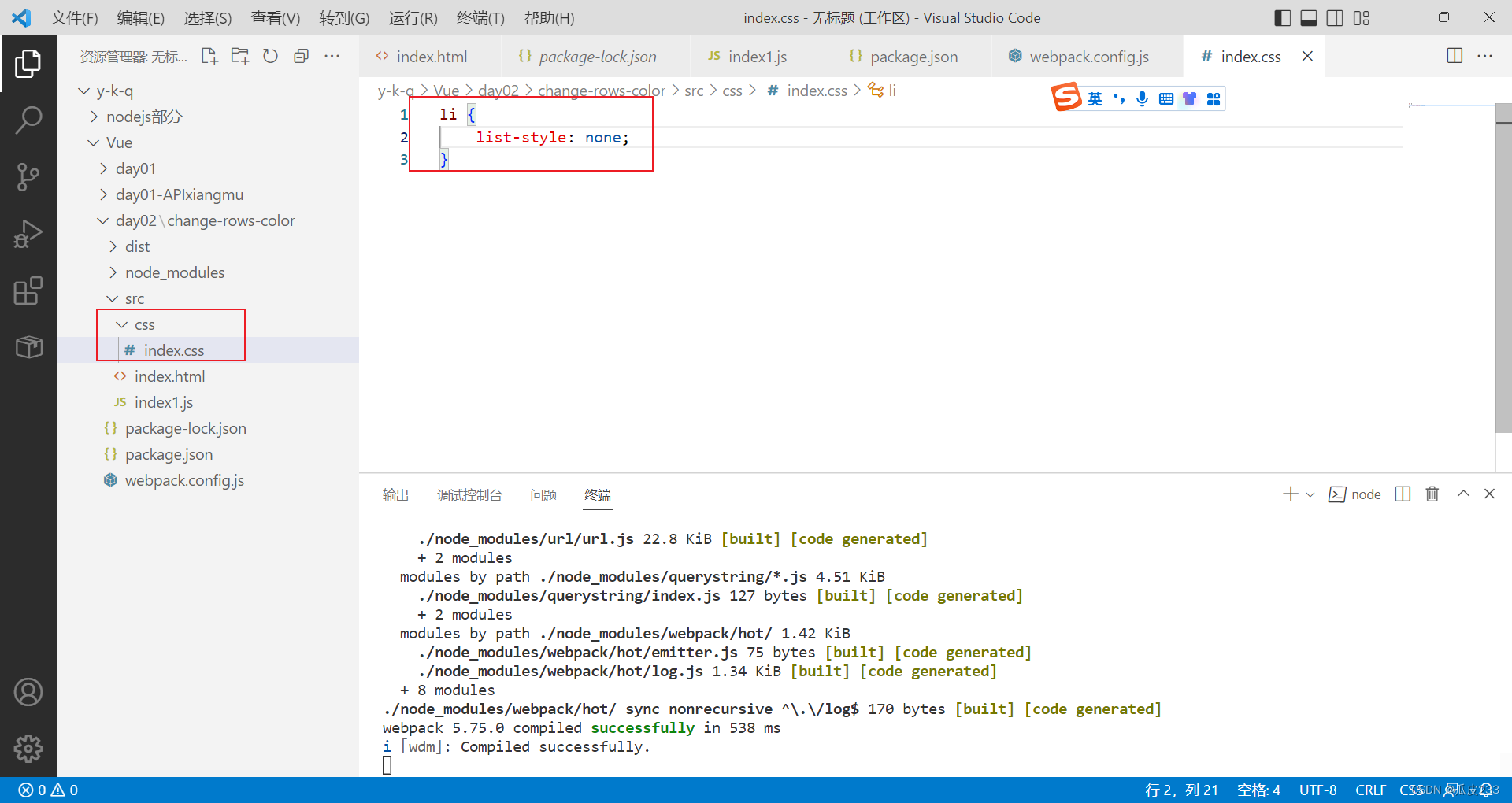Open the Search view in activity bar
Screen dimensions: 1512x803
(28, 120)
